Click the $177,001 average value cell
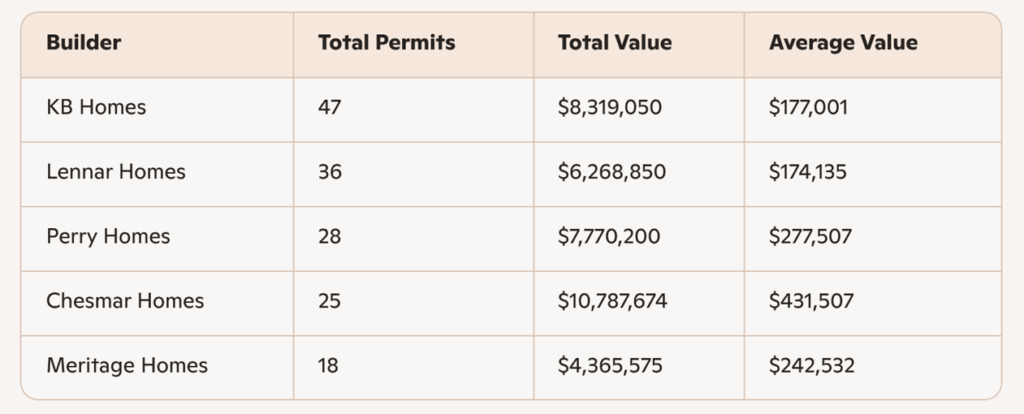Image resolution: width=1024 pixels, height=414 pixels. point(808,107)
